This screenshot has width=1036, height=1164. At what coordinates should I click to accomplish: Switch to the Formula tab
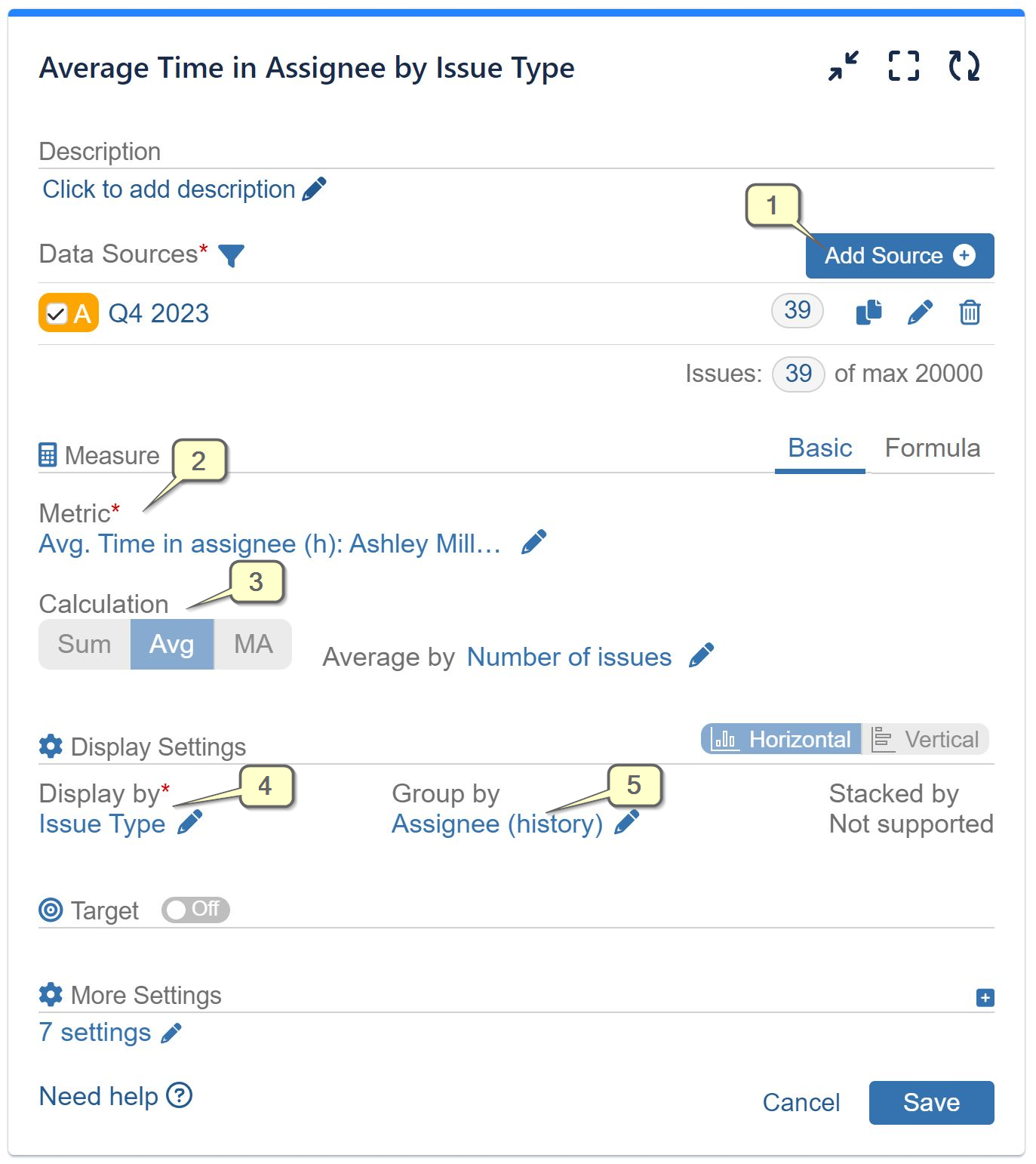pyautogui.click(x=933, y=448)
